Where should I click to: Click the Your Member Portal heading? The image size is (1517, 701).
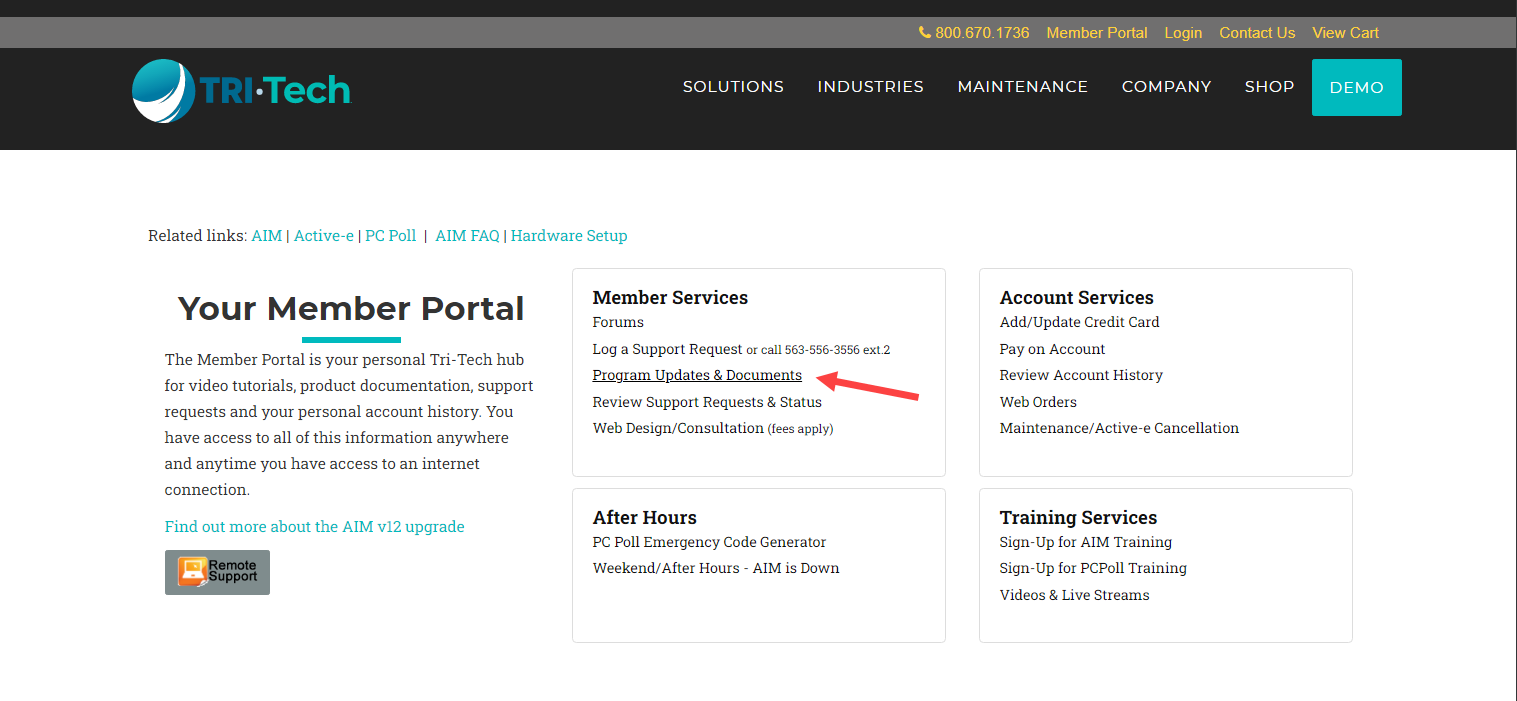click(351, 309)
